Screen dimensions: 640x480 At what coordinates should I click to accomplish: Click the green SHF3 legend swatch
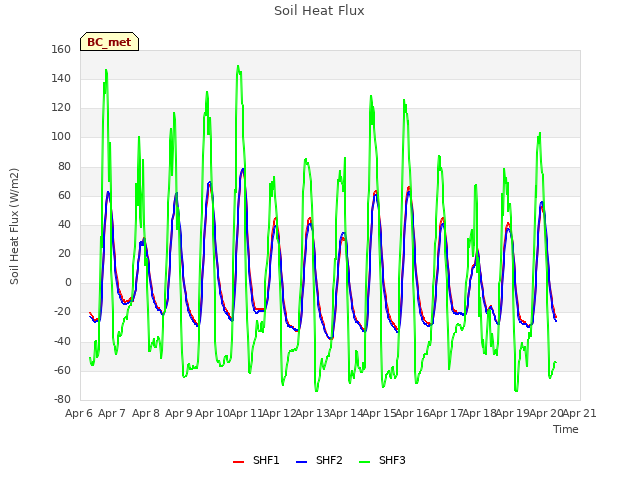364,462
